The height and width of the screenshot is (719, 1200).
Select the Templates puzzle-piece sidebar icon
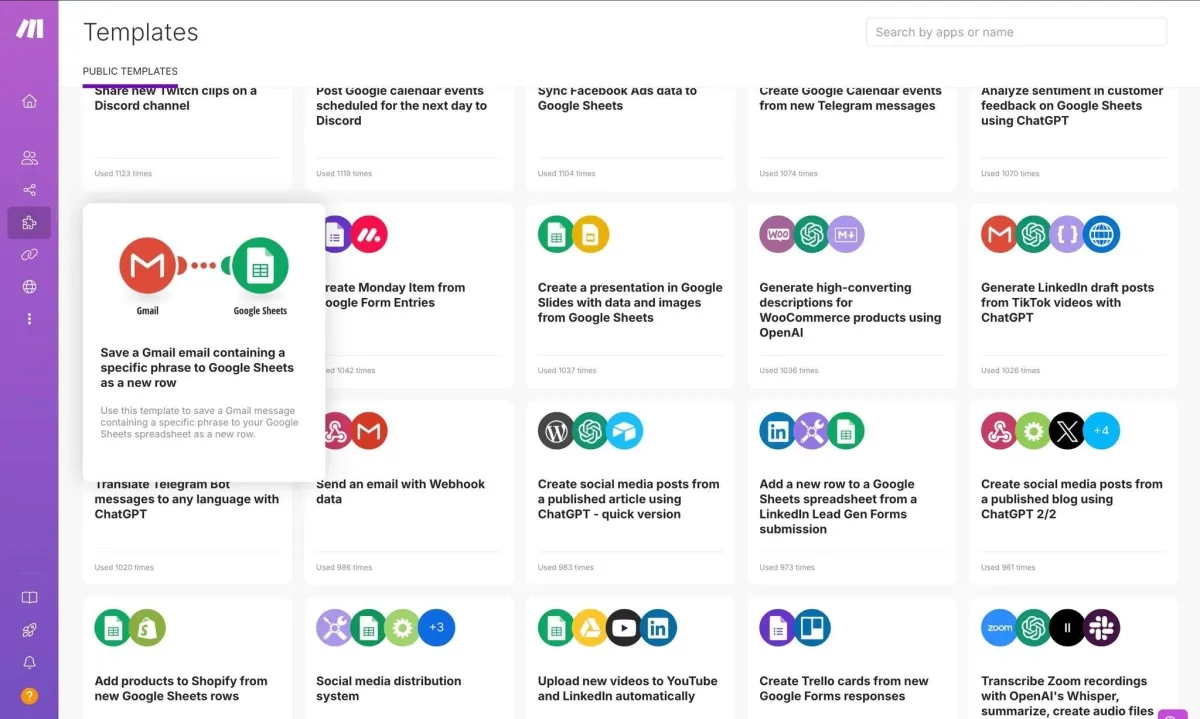(29, 223)
